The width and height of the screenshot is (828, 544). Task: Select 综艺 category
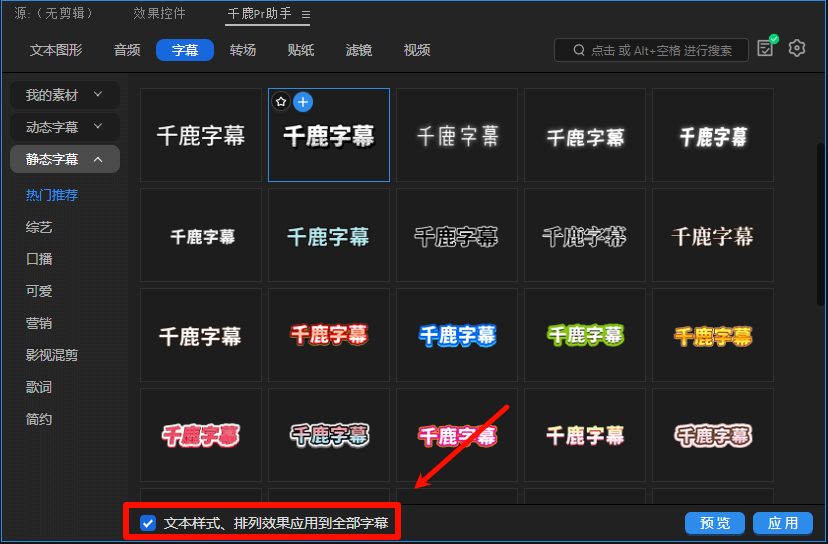click(39, 227)
